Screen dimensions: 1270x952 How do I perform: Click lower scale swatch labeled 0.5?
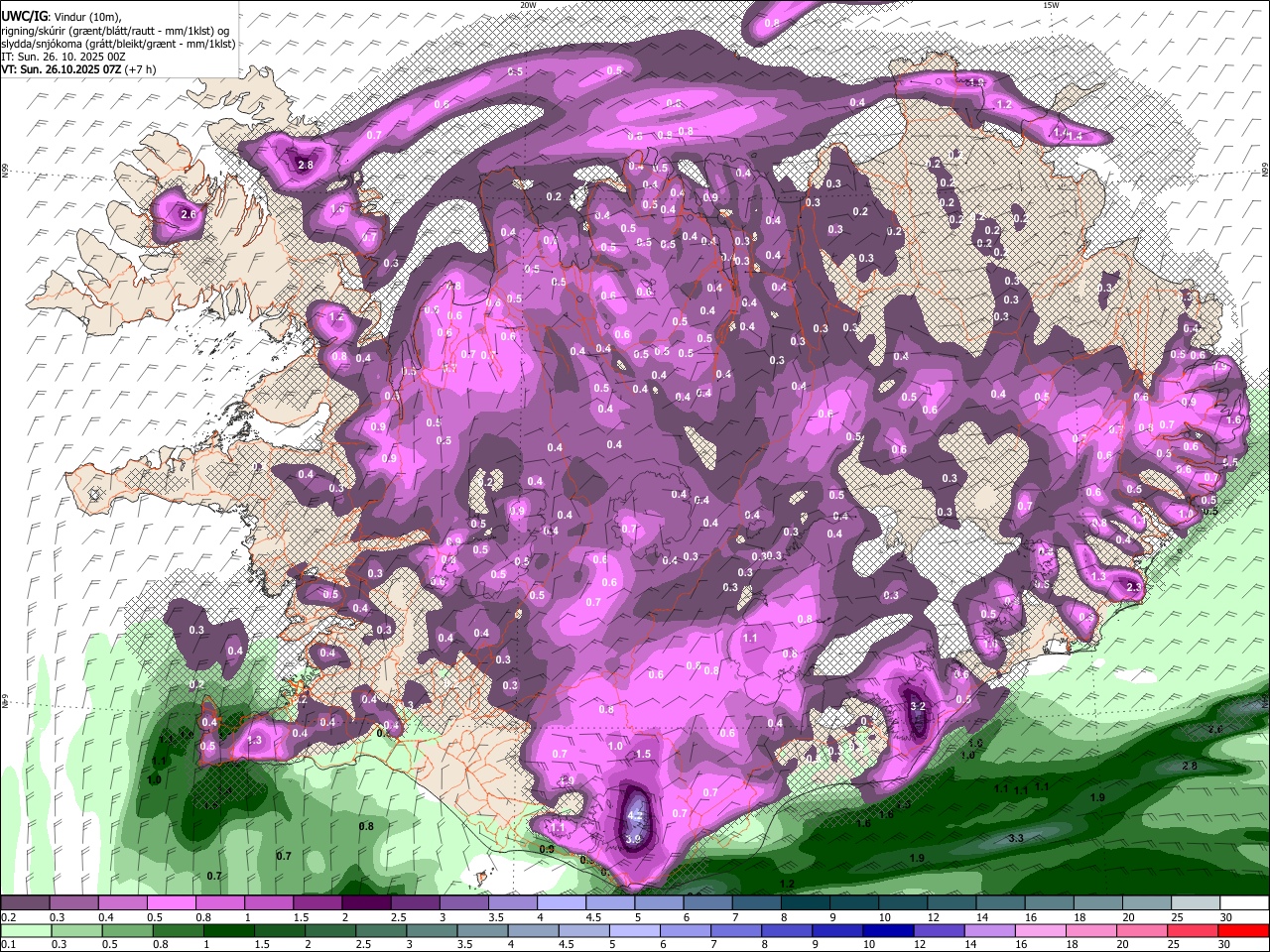pyautogui.click(x=127, y=930)
